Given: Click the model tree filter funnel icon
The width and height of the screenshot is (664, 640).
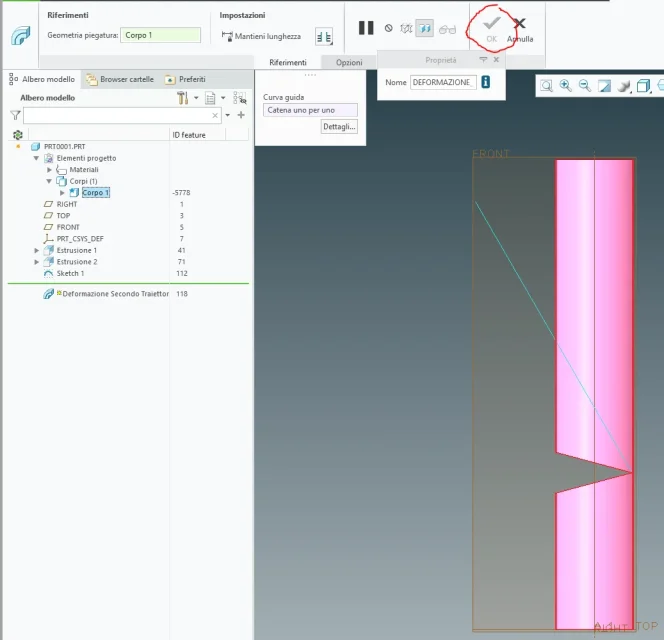Looking at the screenshot, I should pos(14,116).
